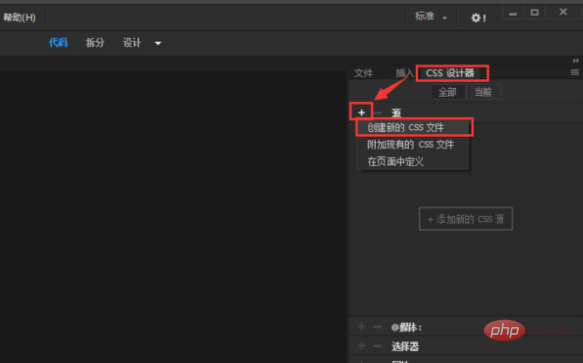Open the dropdown arrow next to 设计

tap(158, 43)
